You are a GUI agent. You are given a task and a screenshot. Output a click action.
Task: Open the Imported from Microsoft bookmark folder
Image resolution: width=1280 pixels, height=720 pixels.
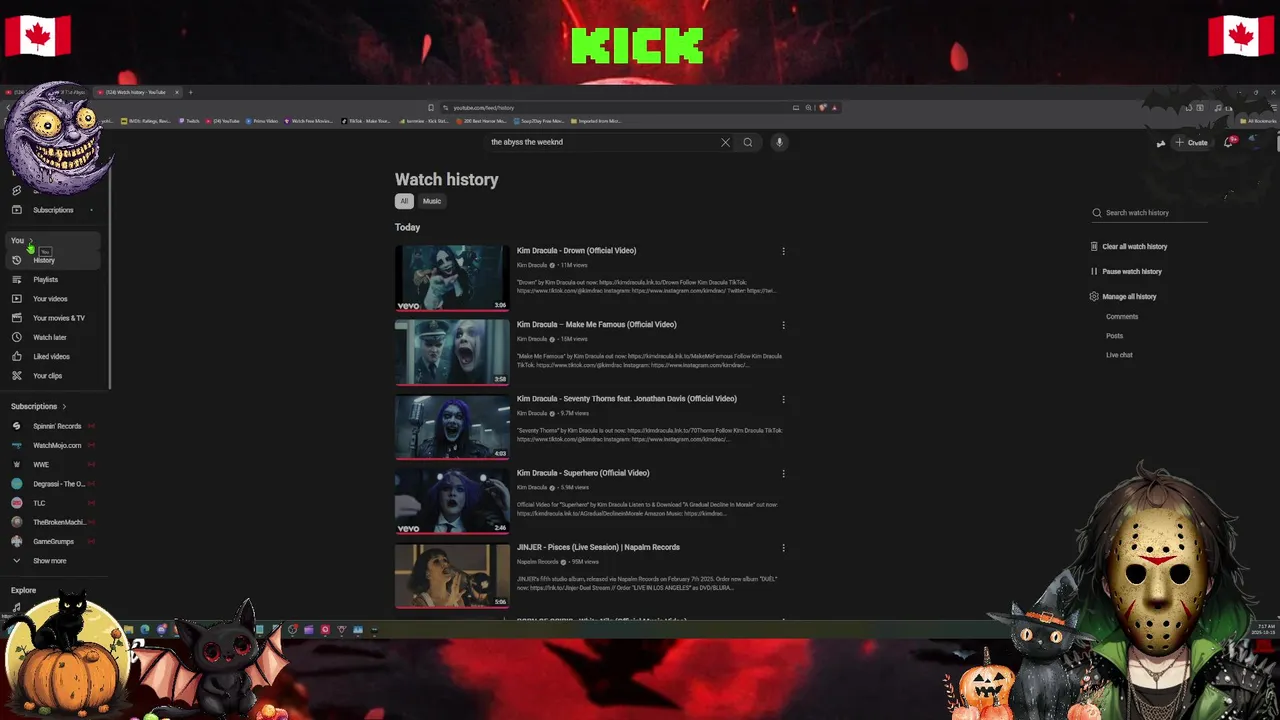pyautogui.click(x=596, y=121)
